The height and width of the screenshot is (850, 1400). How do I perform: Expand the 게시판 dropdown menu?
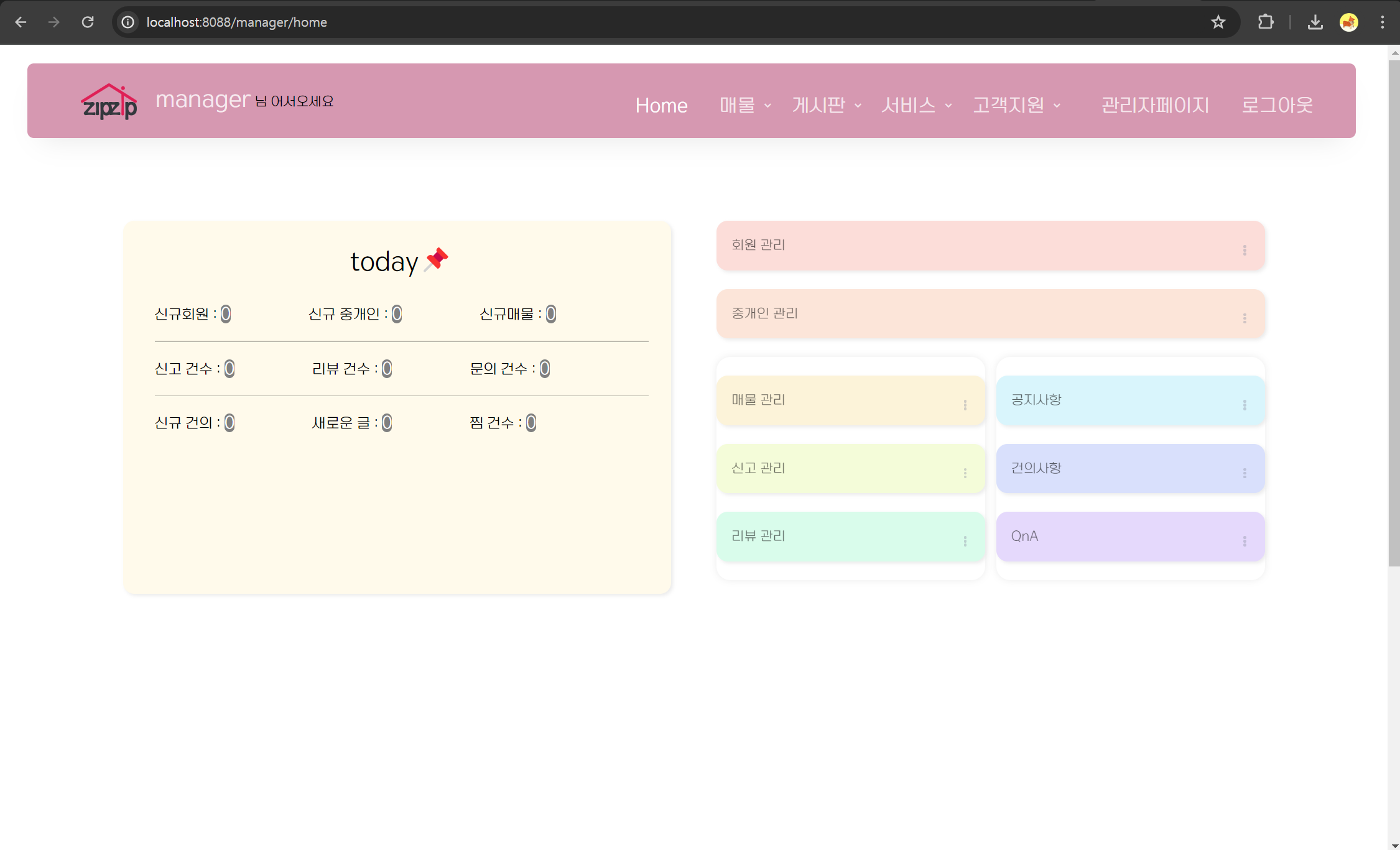826,105
